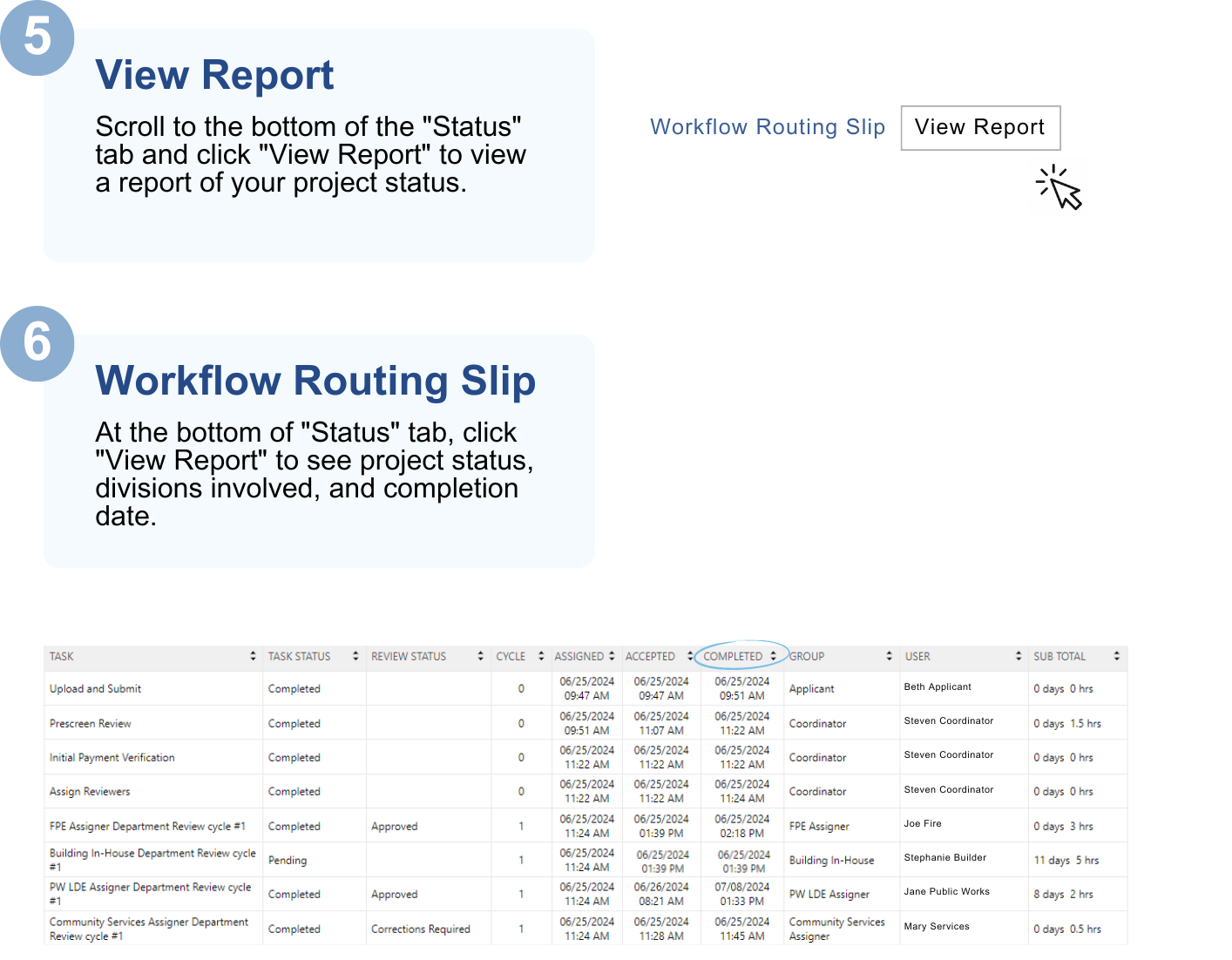Click the Pending task status cell
Screen dimensions: 1232x960
click(x=288, y=861)
